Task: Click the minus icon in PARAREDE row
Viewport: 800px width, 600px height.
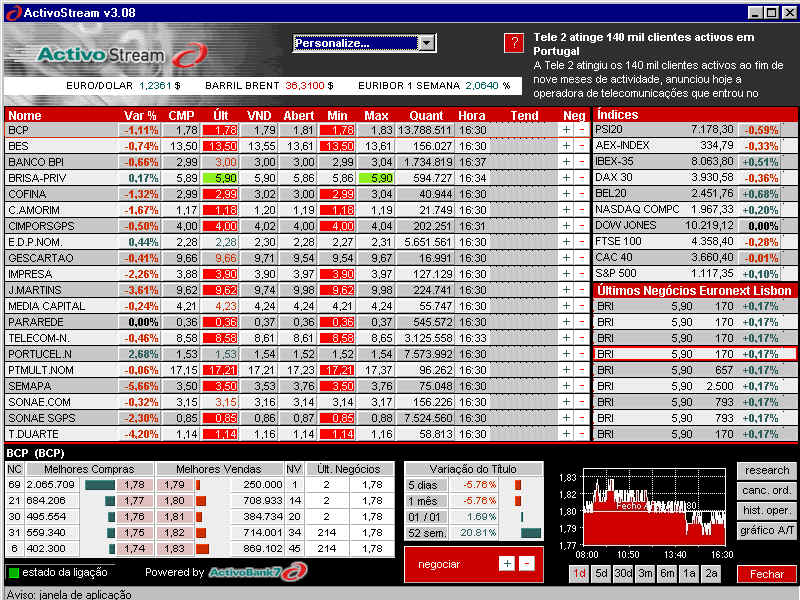Action: pyautogui.click(x=582, y=322)
